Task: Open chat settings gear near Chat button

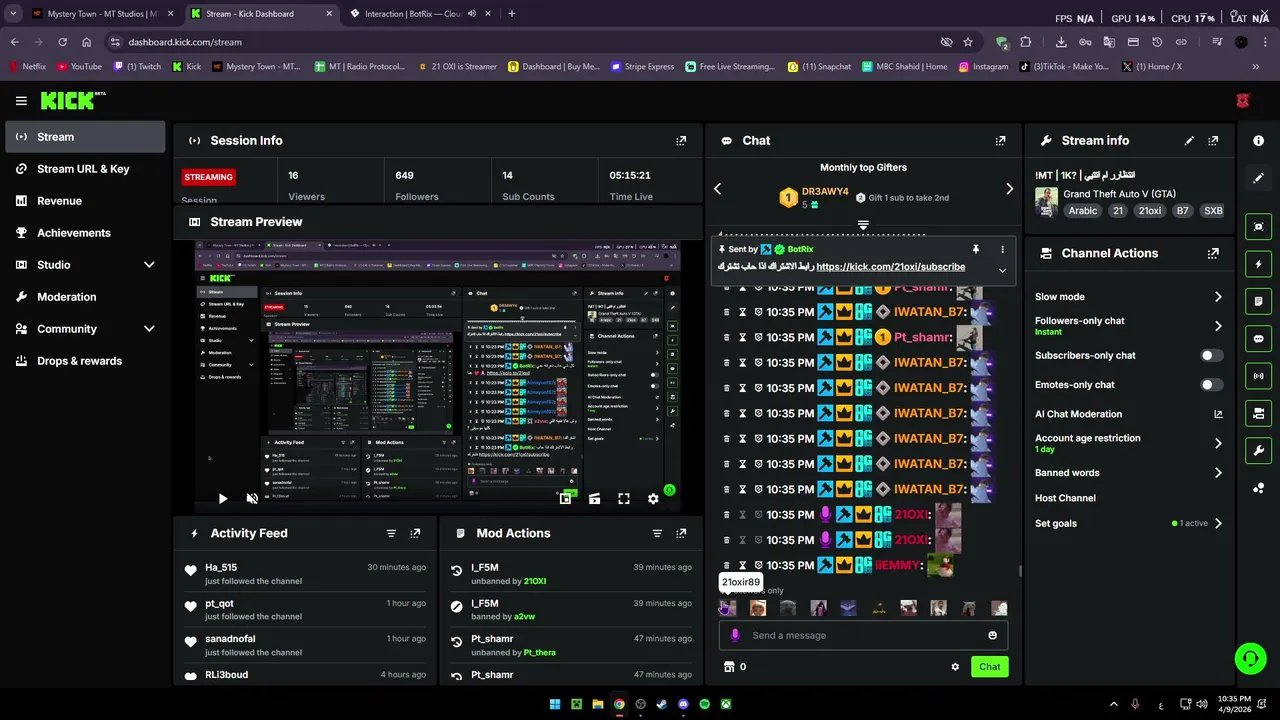Action: pos(955,667)
